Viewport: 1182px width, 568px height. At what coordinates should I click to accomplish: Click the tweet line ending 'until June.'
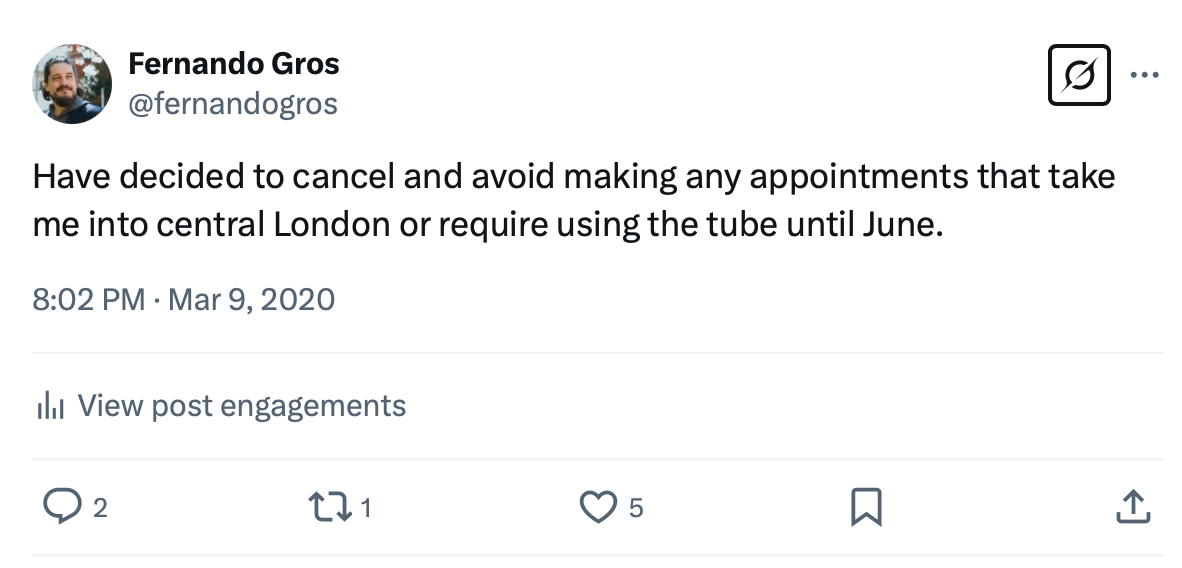click(488, 224)
